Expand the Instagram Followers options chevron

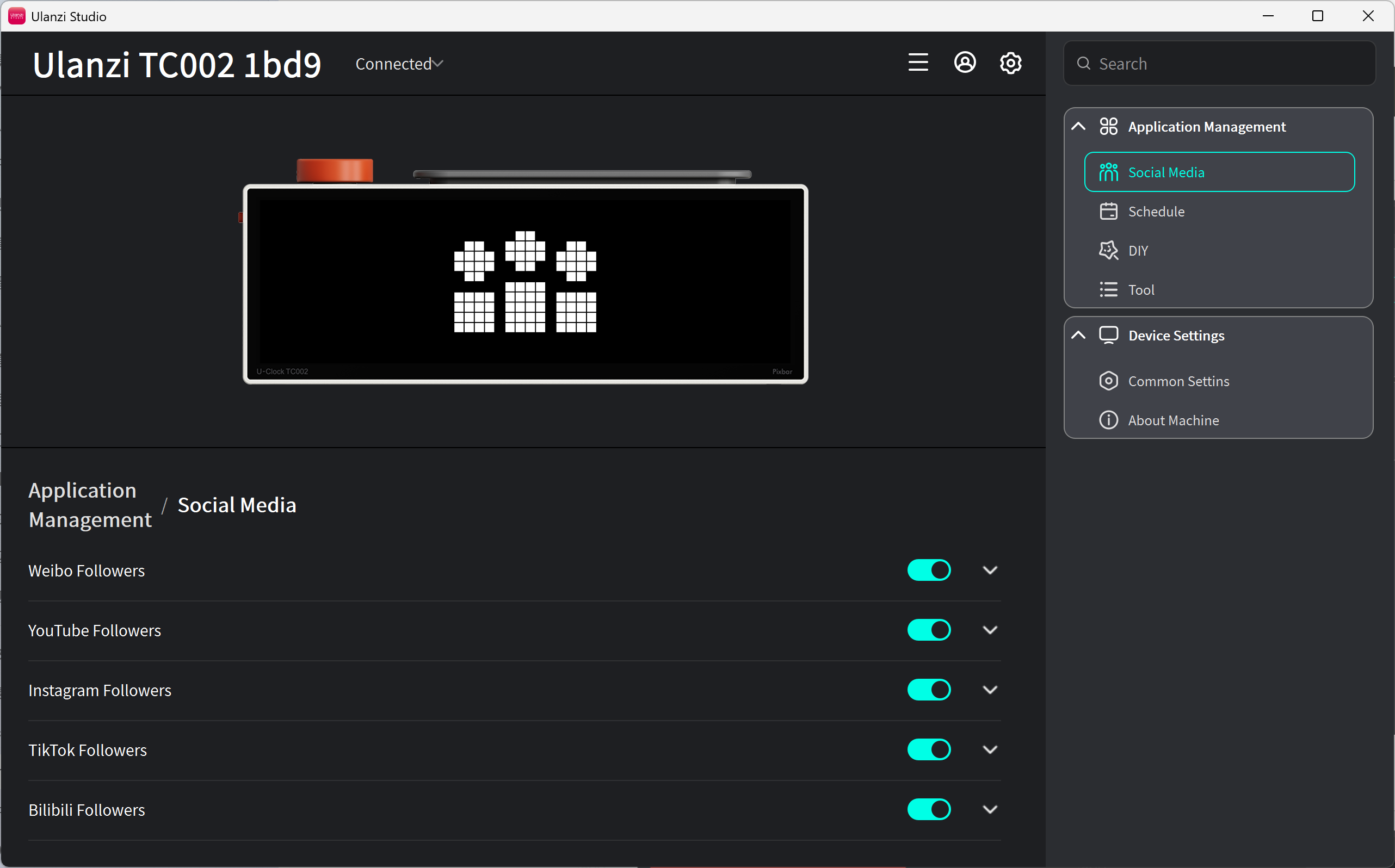coord(990,690)
